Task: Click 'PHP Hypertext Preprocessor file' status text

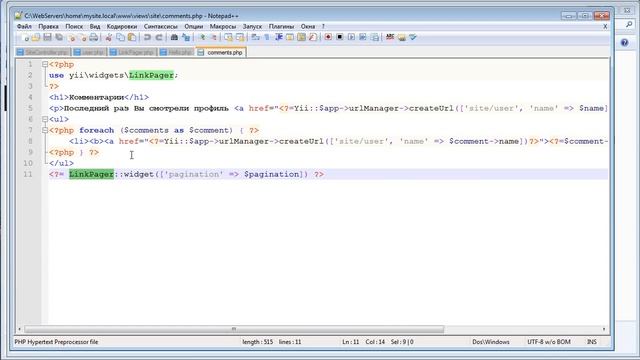Action: [x=56, y=342]
